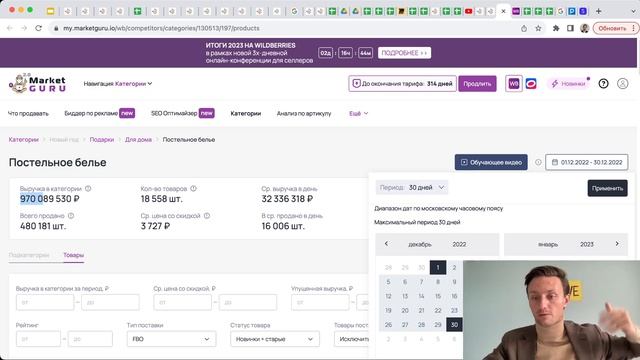Image resolution: width=640 pixels, height=360 pixels.
Task: Show info for Выручка в категории
Action: pyautogui.click(x=88, y=189)
